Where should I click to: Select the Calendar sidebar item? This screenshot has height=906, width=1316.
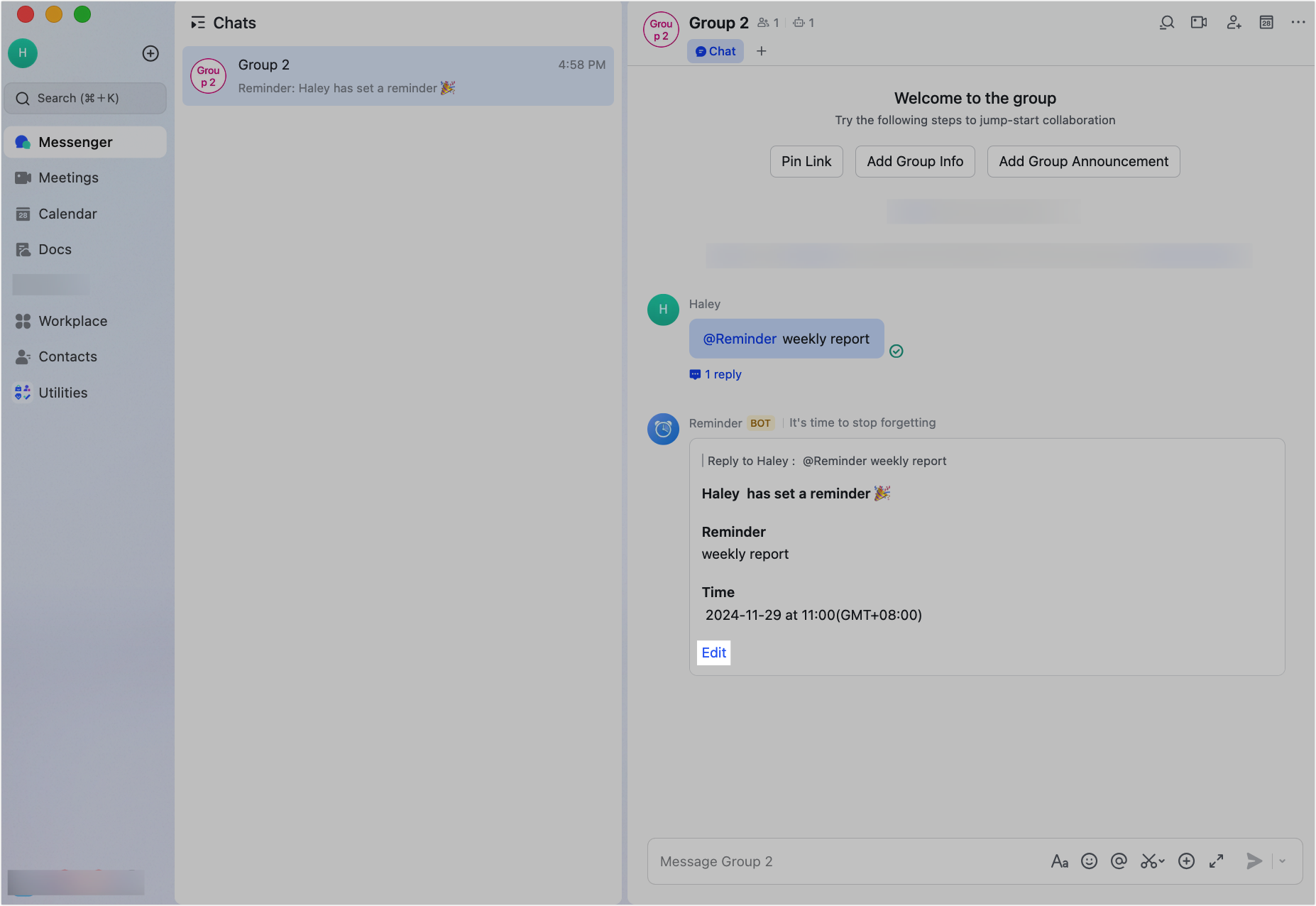click(67, 214)
